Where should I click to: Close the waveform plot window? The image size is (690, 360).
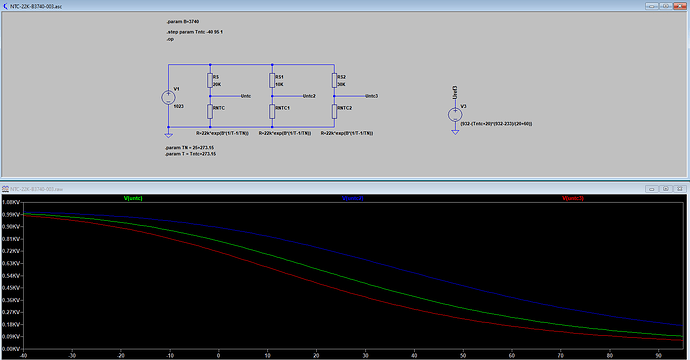(680, 189)
